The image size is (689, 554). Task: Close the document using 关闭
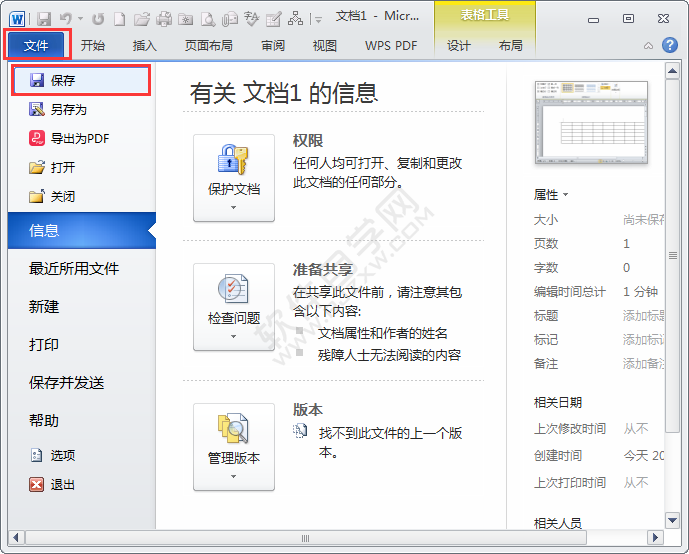click(62, 196)
